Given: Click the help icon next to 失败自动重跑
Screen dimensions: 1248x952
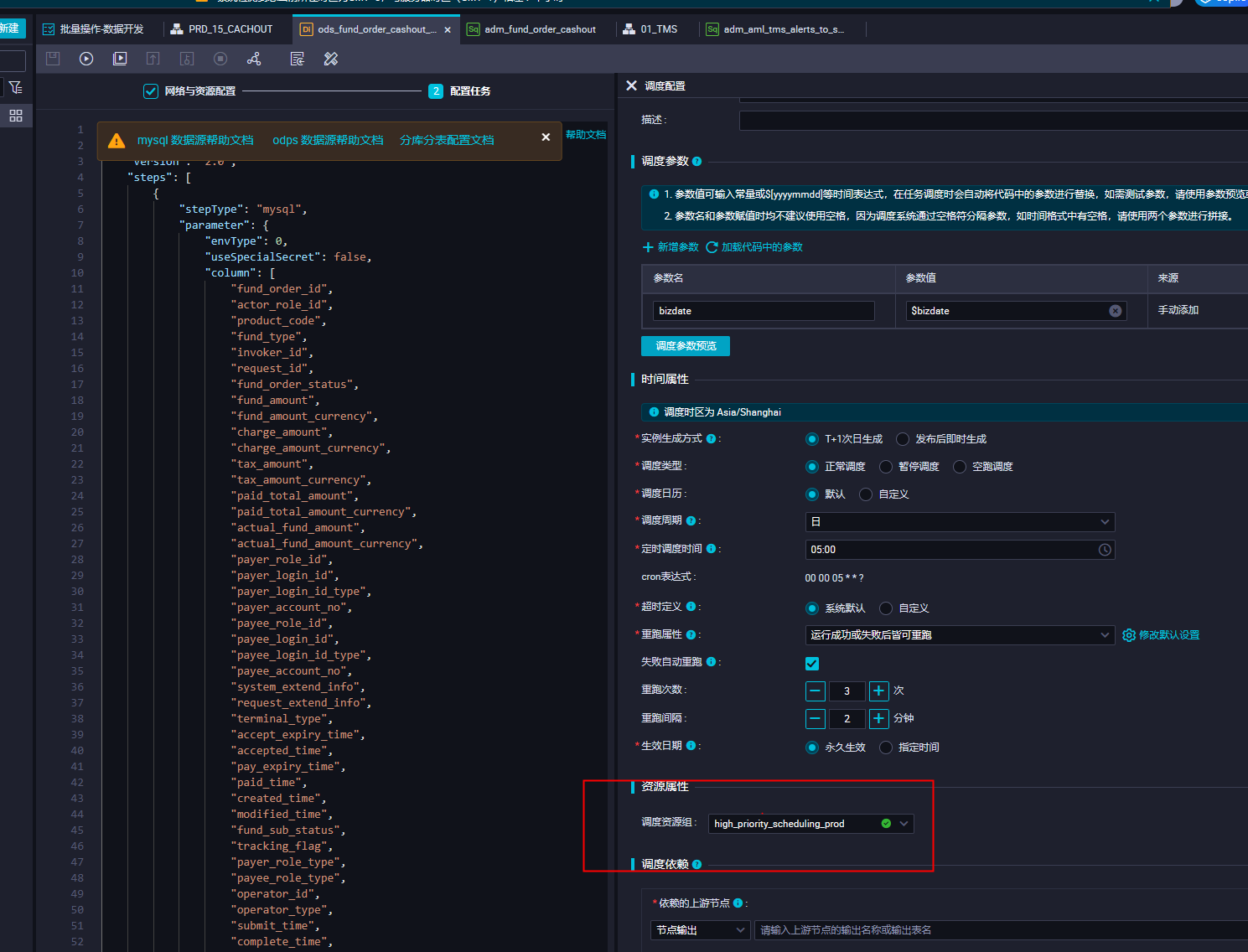Looking at the screenshot, I should tap(711, 662).
